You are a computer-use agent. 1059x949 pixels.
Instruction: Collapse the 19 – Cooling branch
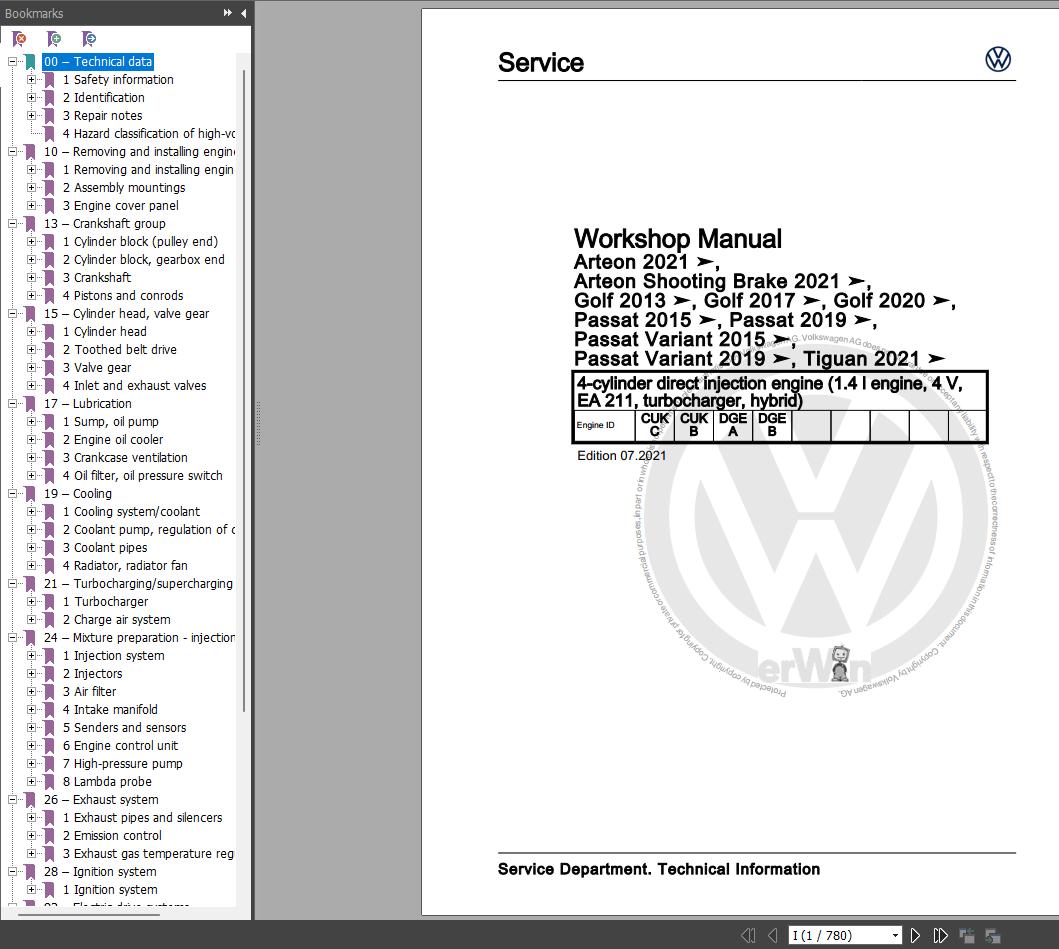coord(12,494)
